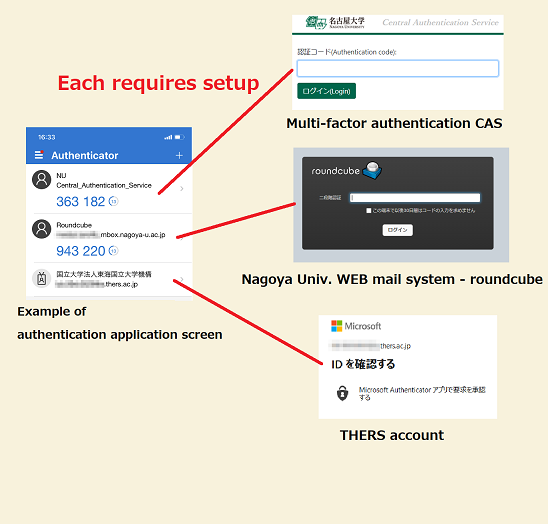The width and height of the screenshot is (548, 524).
Task: Expand the NU Central_Authentication_Service chevron
Action: pyautogui.click(x=182, y=189)
